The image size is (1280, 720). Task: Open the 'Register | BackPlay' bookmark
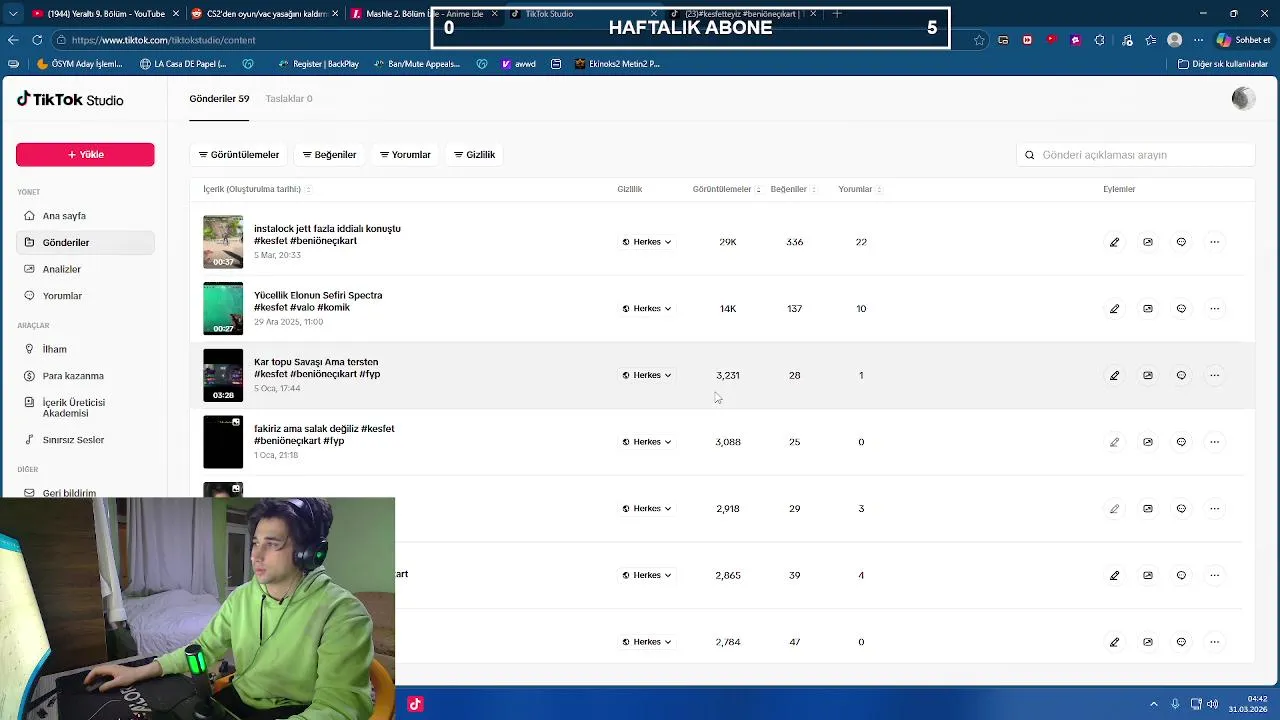[x=318, y=64]
